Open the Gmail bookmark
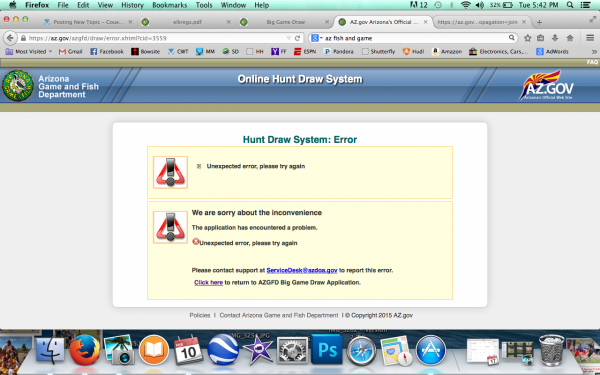Viewport: 600px width, 375px height. pos(70,51)
